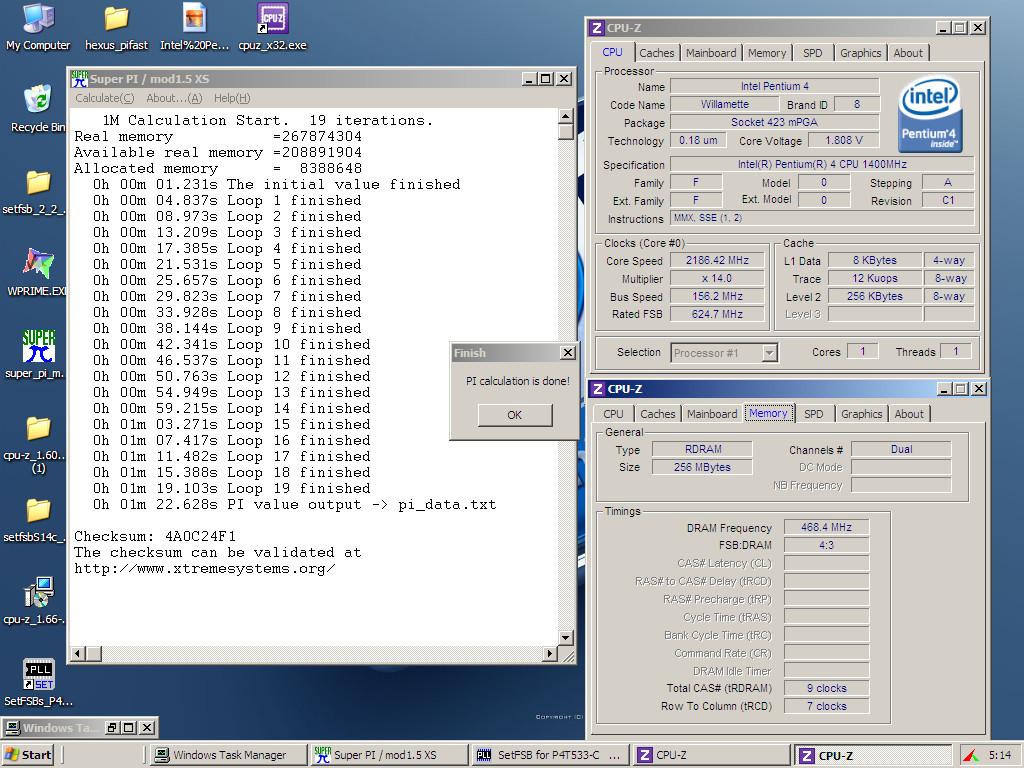
Task: Switch to SetFSB for P4T533-C taskbar button
Action: pos(549,755)
